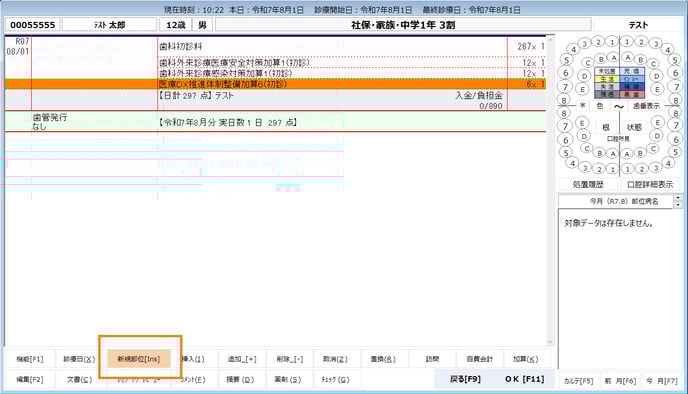688x394 pixels.
Task: Open the 編集[F2] edit menu
Action: tap(30, 380)
